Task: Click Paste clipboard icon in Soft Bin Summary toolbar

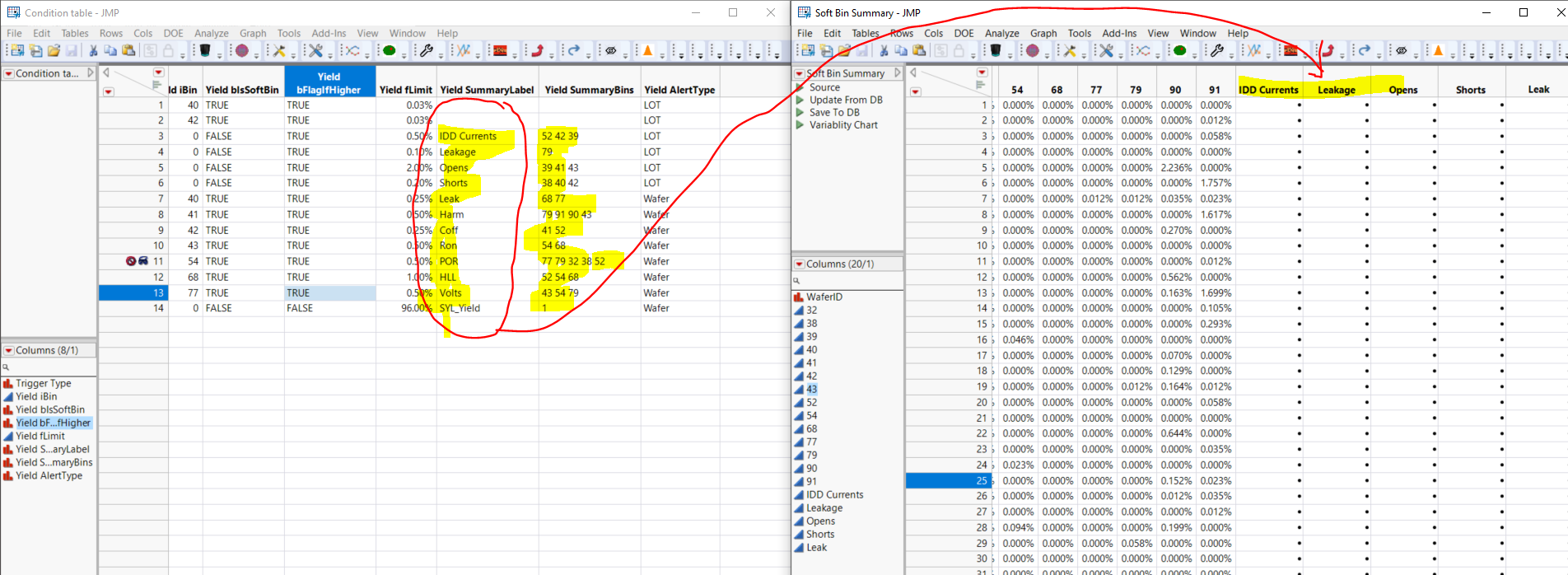Action: pyautogui.click(x=919, y=51)
